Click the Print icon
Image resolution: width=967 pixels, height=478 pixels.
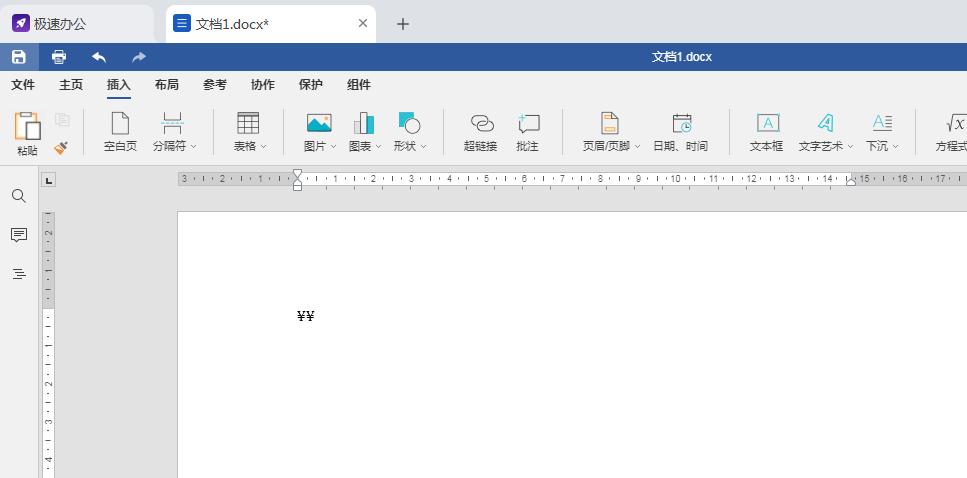[x=59, y=57]
